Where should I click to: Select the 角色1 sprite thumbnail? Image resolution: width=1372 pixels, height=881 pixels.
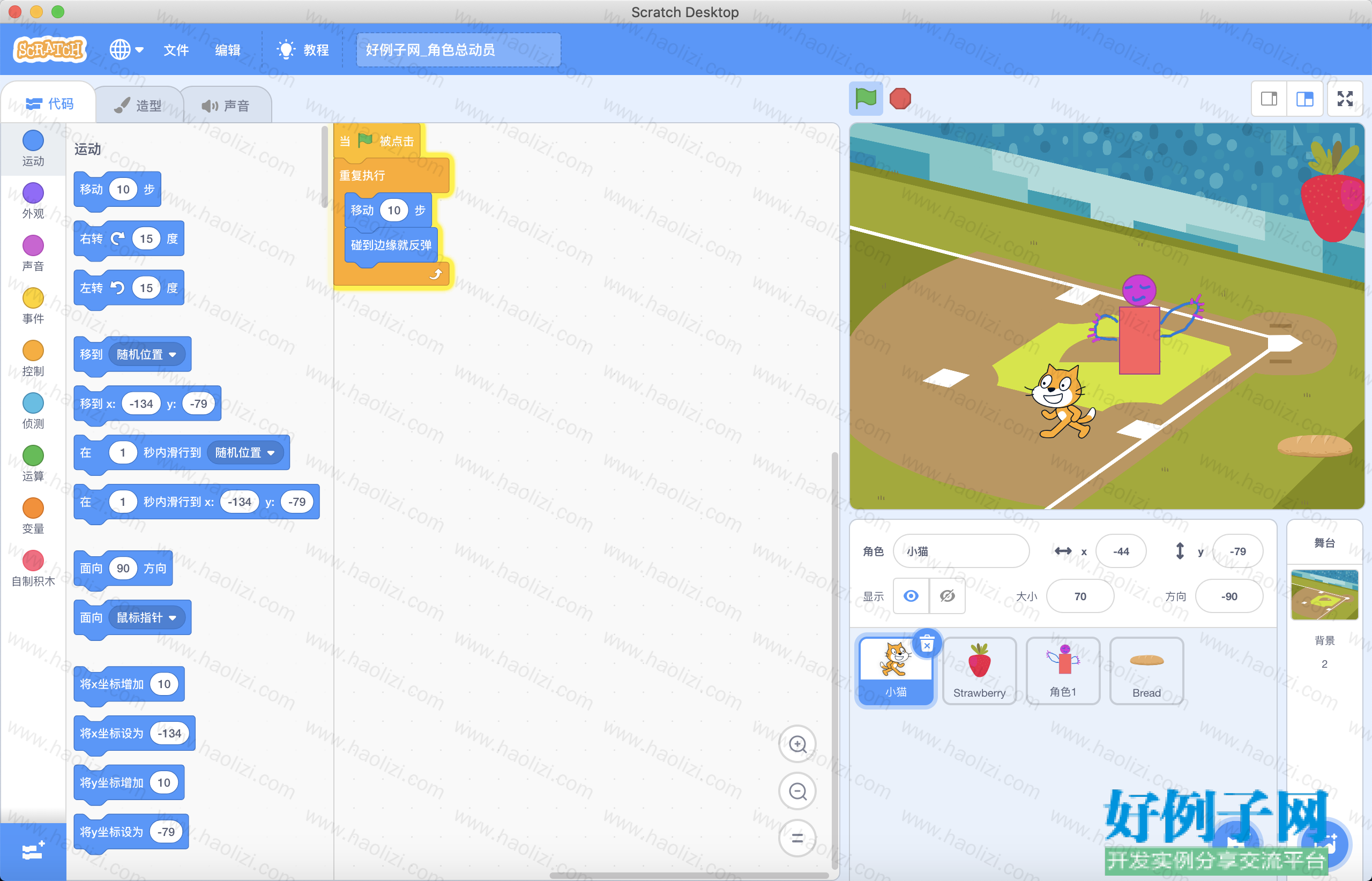click(x=1062, y=671)
